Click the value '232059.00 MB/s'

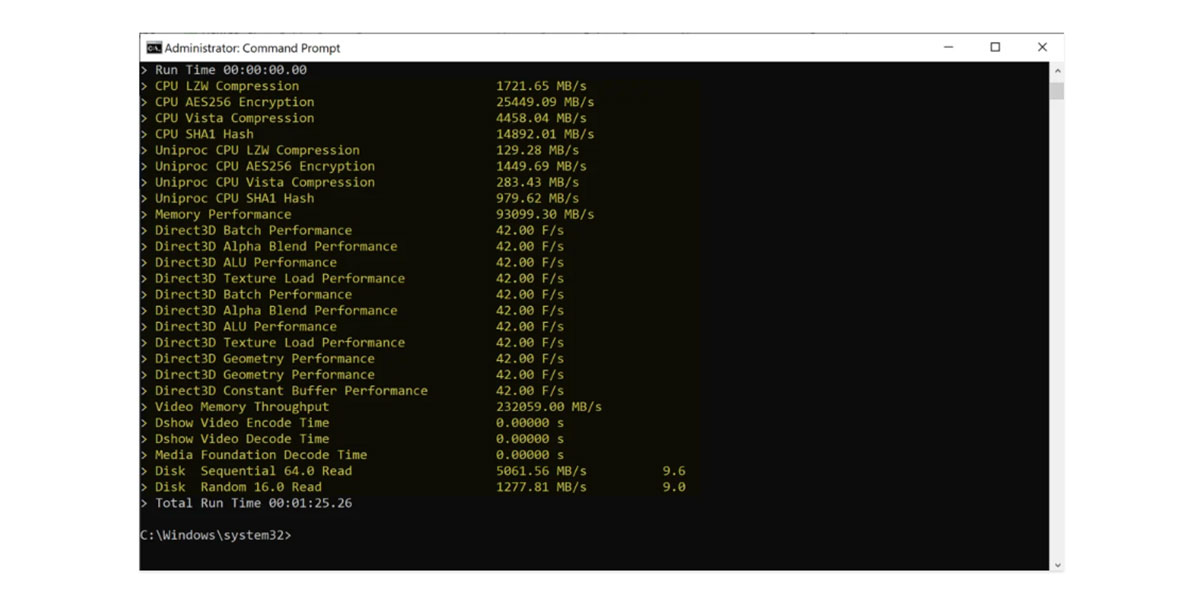(x=549, y=407)
